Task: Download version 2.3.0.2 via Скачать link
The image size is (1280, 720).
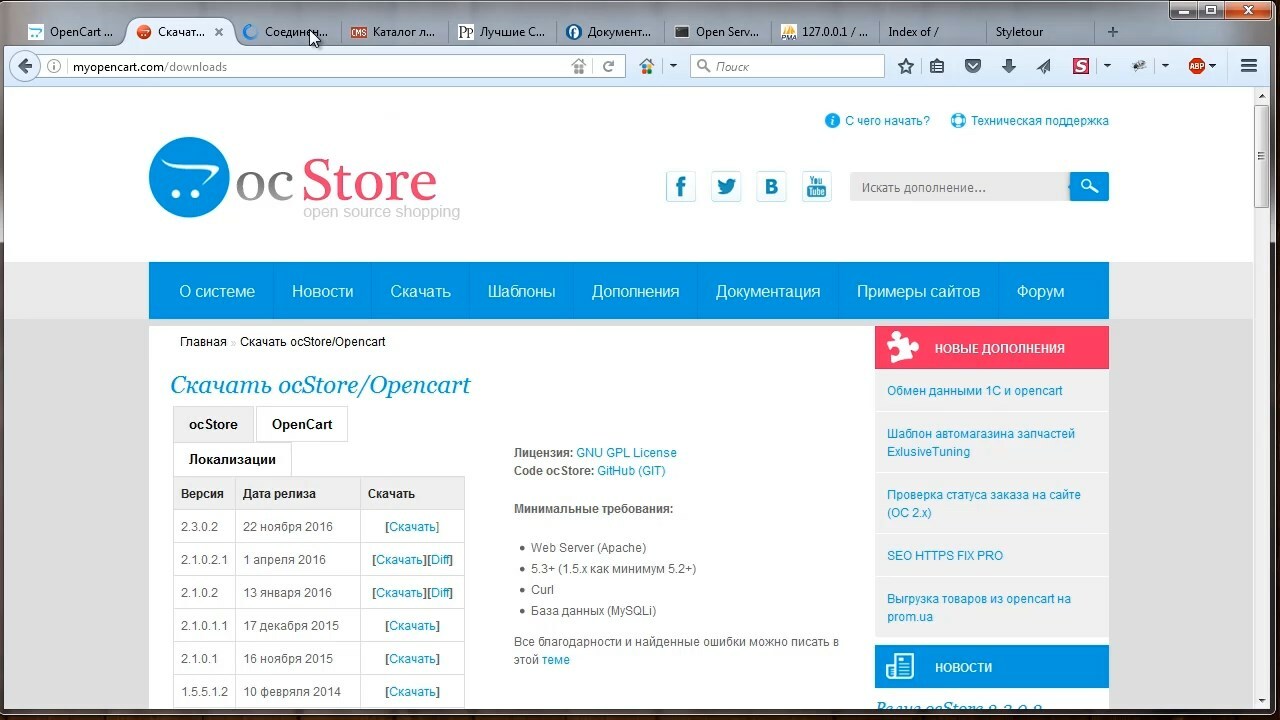Action: (412, 527)
